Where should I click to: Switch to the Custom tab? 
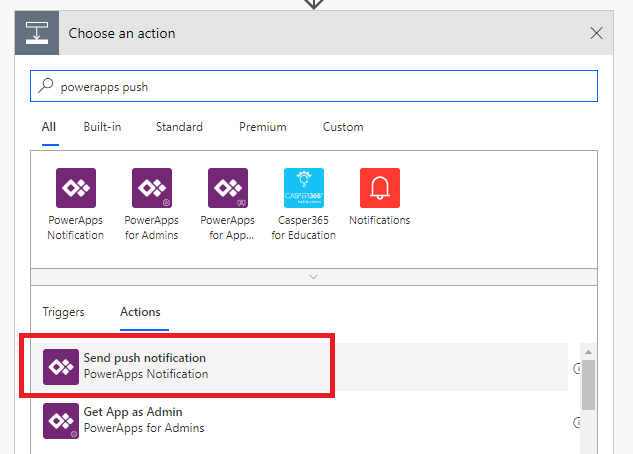pyautogui.click(x=343, y=127)
